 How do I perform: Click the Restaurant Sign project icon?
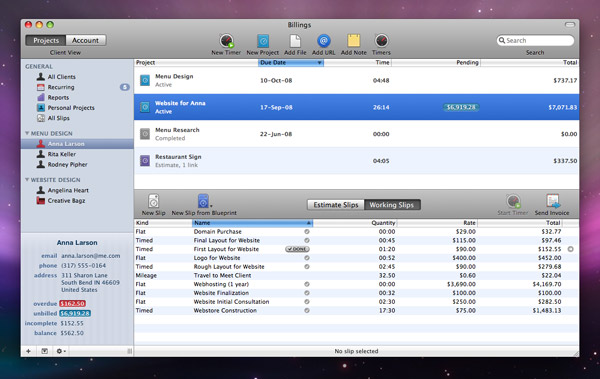tap(145, 161)
